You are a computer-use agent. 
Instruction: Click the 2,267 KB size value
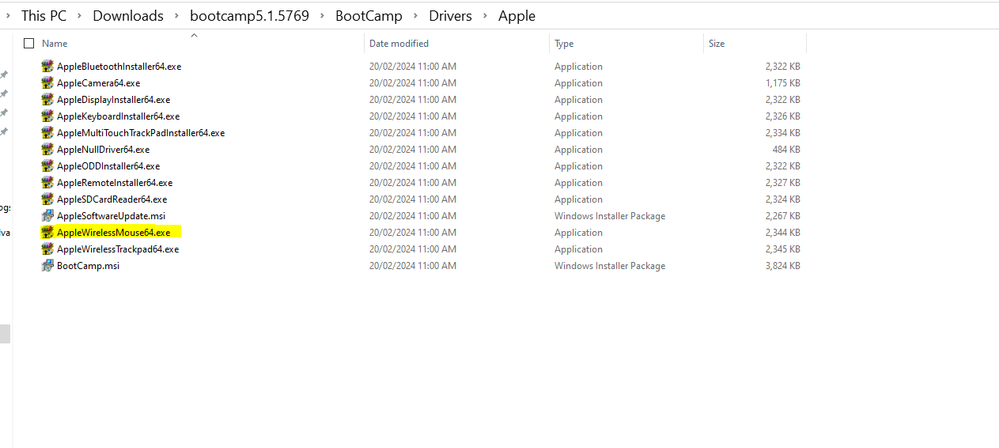click(x=783, y=215)
